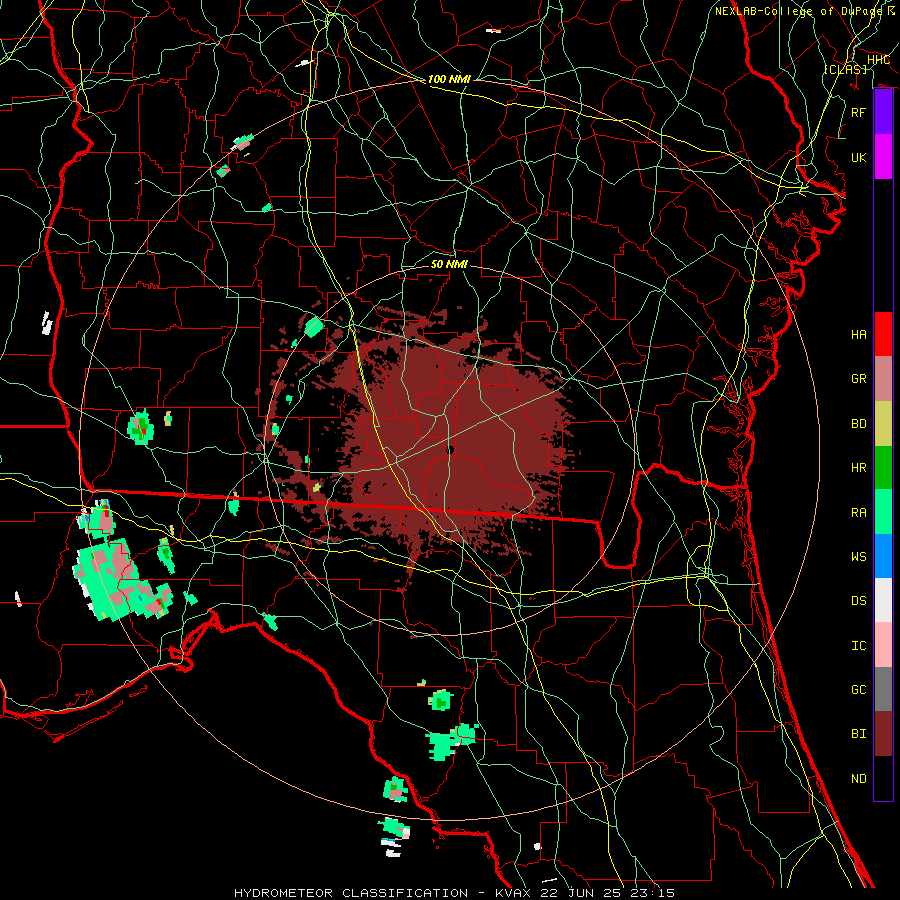The height and width of the screenshot is (900, 900).
Task: Click the BD legend label
Action: pyautogui.click(x=859, y=424)
